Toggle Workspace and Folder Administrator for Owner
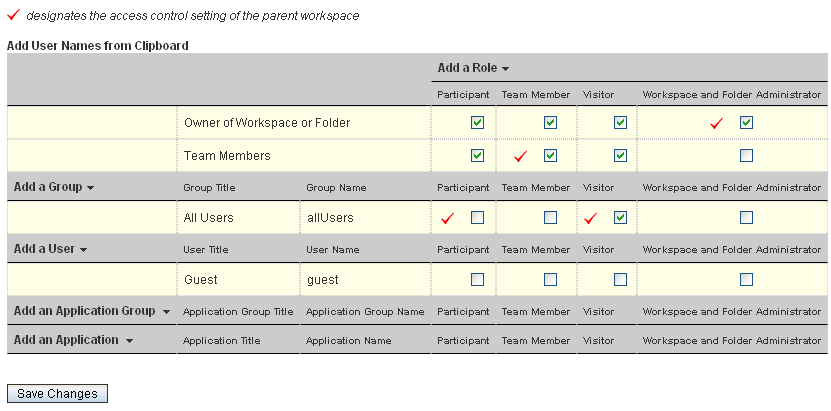 tap(746, 123)
